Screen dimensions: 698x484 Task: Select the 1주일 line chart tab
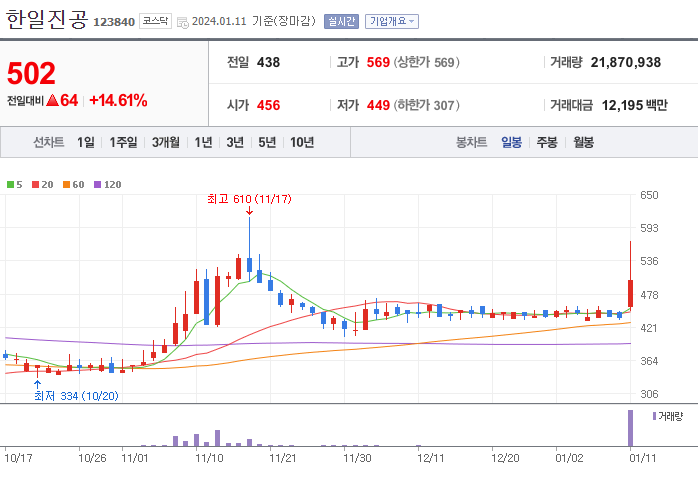click(123, 142)
